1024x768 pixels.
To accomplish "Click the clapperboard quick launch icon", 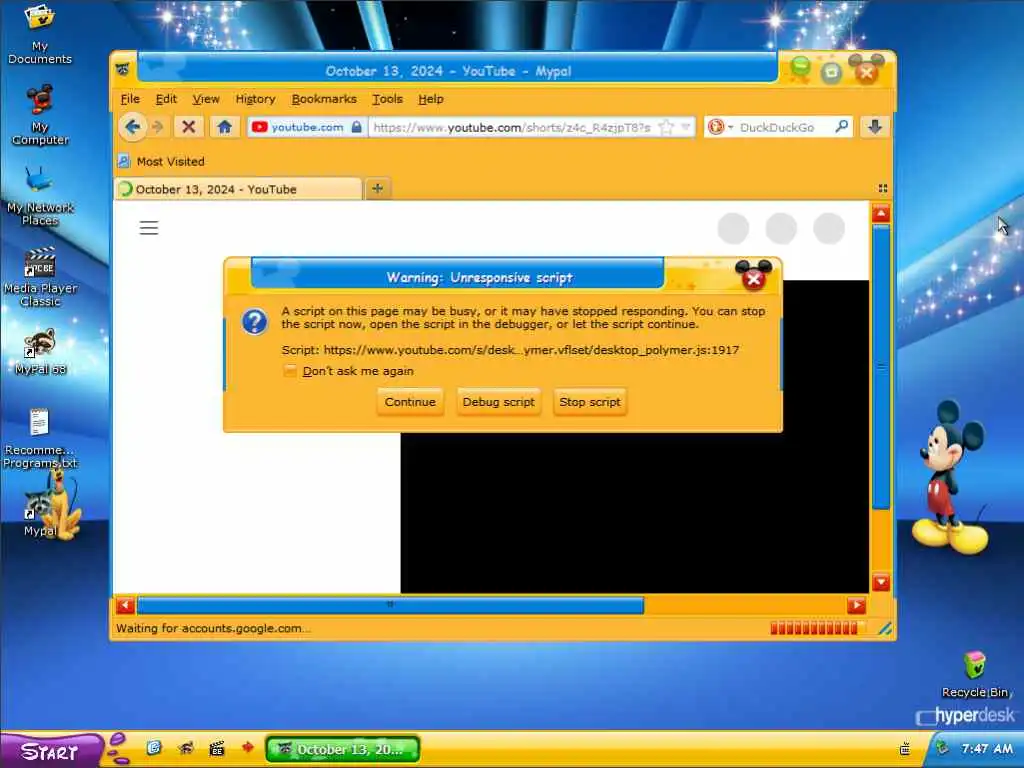I will [217, 748].
